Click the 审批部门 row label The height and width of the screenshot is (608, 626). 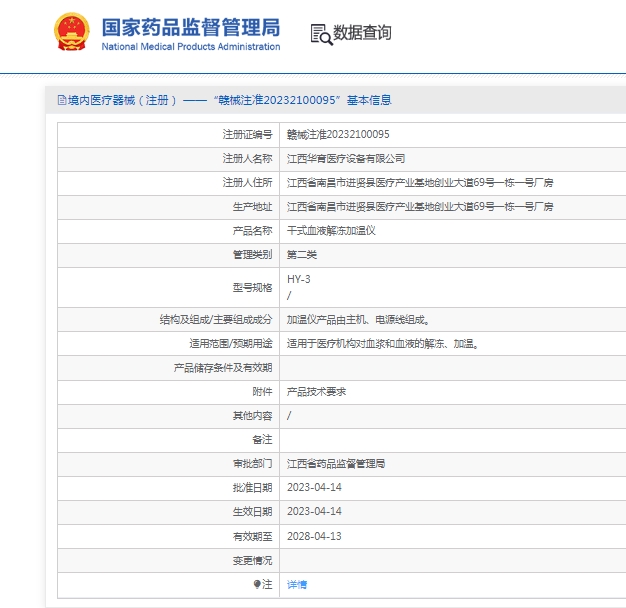click(x=252, y=463)
